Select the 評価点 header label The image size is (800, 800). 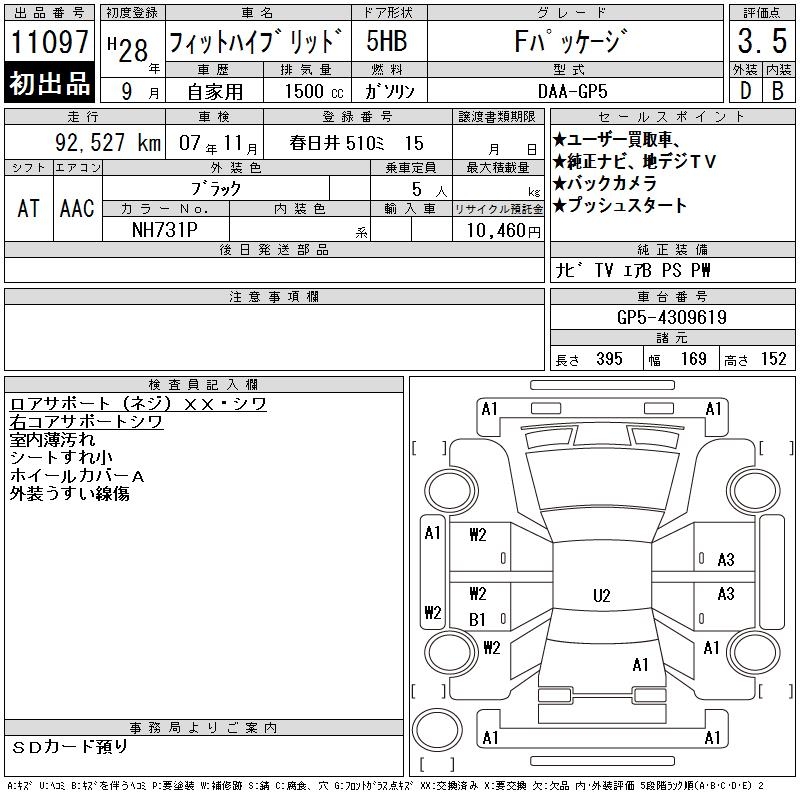(762, 13)
